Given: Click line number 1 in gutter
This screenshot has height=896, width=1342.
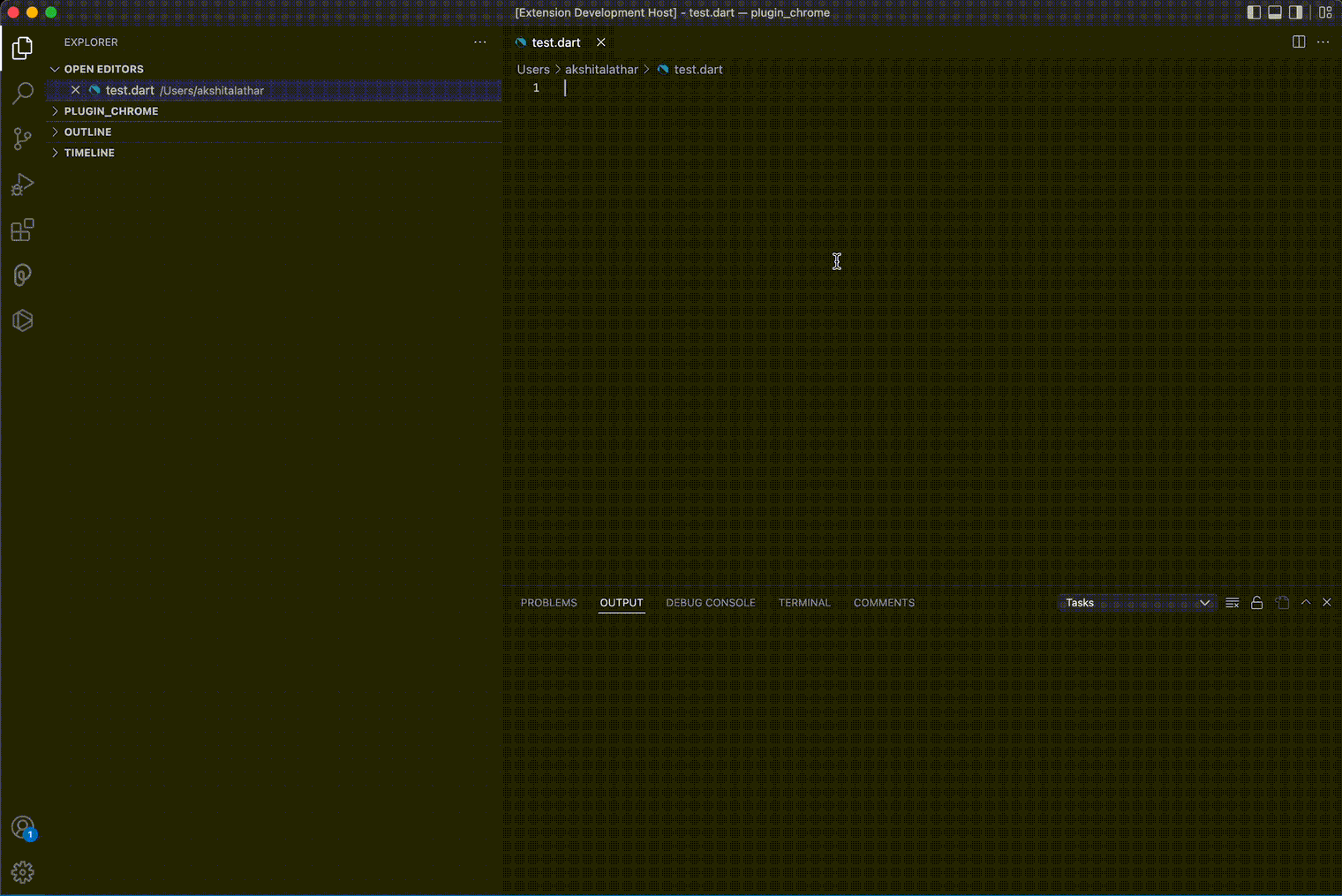Looking at the screenshot, I should tap(536, 87).
